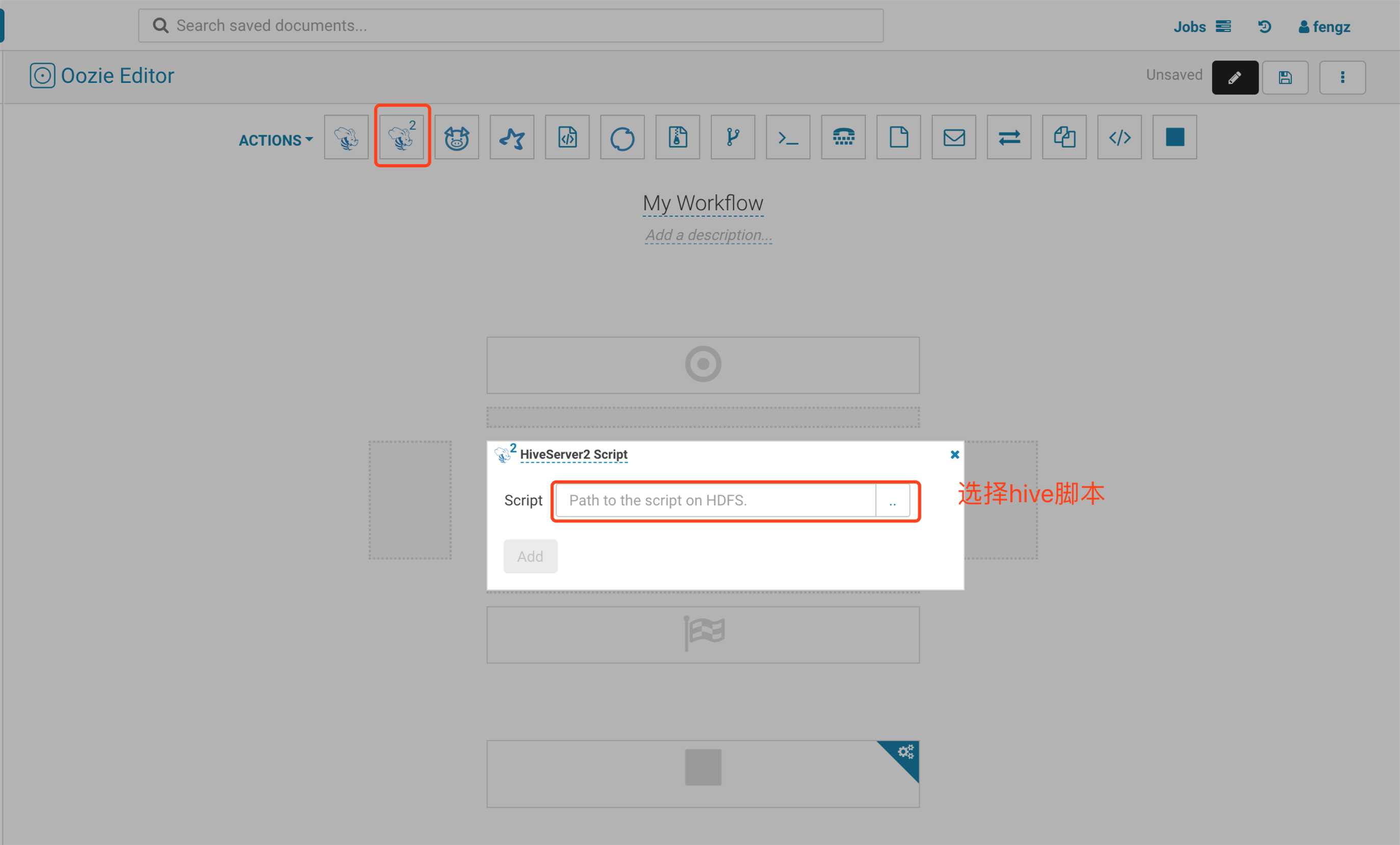Open the task history icon

[1264, 27]
